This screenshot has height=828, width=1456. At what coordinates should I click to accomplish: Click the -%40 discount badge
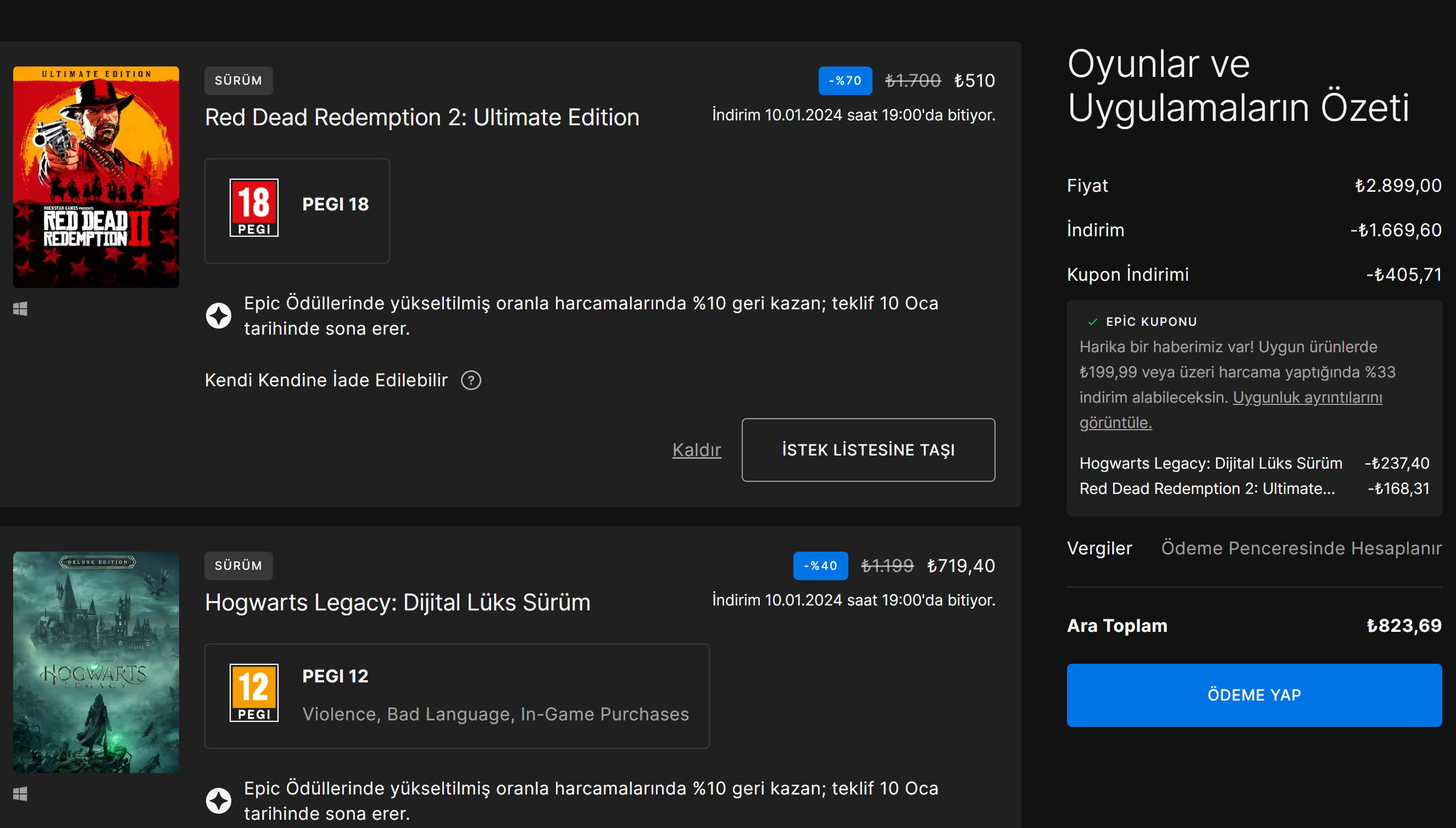click(x=820, y=566)
